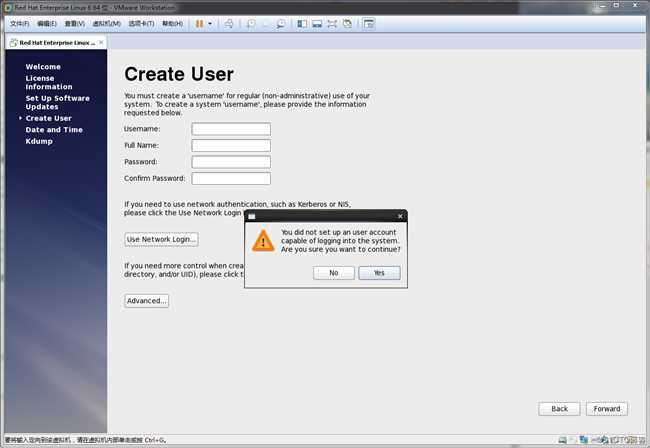Image resolution: width=650 pixels, height=448 pixels.
Task: Open the 选项卡(T) Tabs menu
Action: (x=141, y=24)
